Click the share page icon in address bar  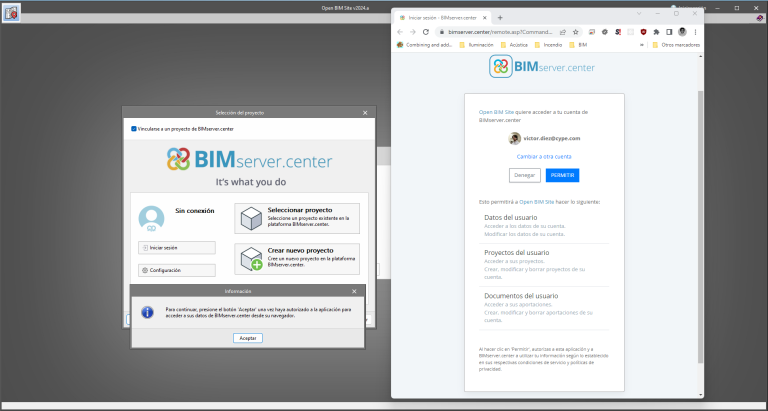click(x=563, y=32)
